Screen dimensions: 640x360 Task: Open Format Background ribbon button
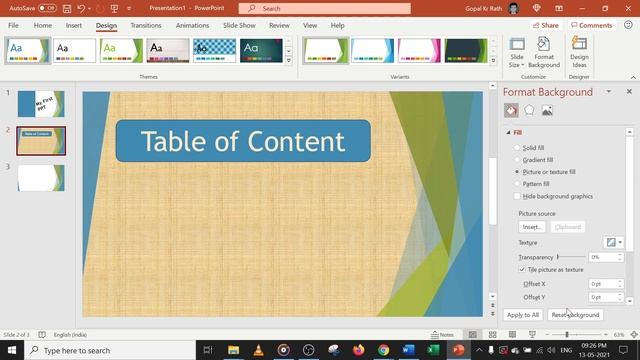(x=544, y=52)
